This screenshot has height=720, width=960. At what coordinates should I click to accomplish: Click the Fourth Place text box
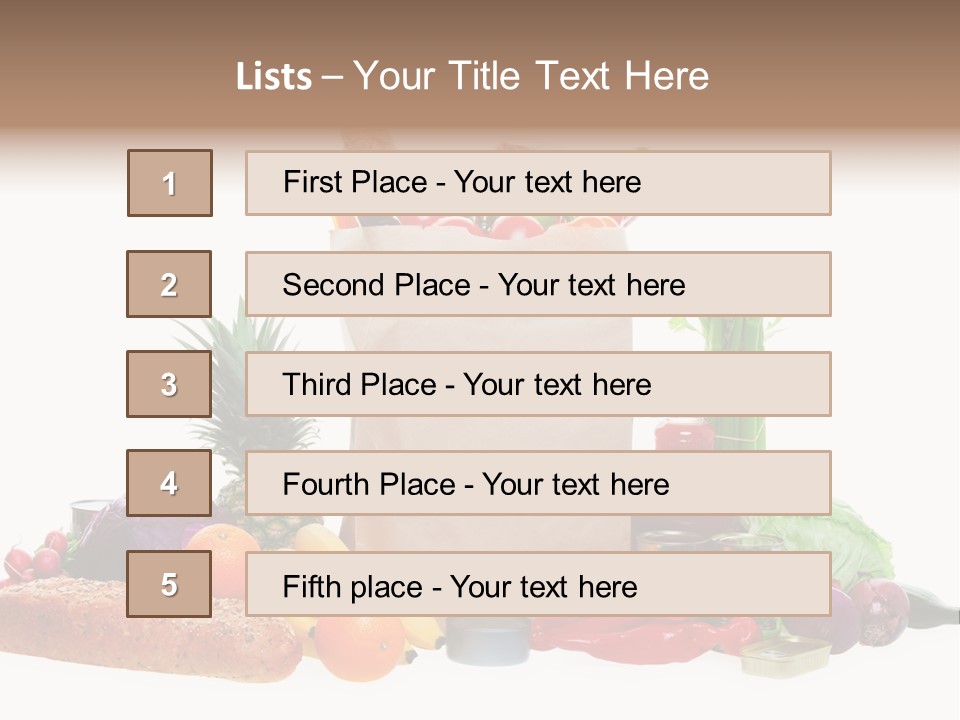tap(538, 483)
